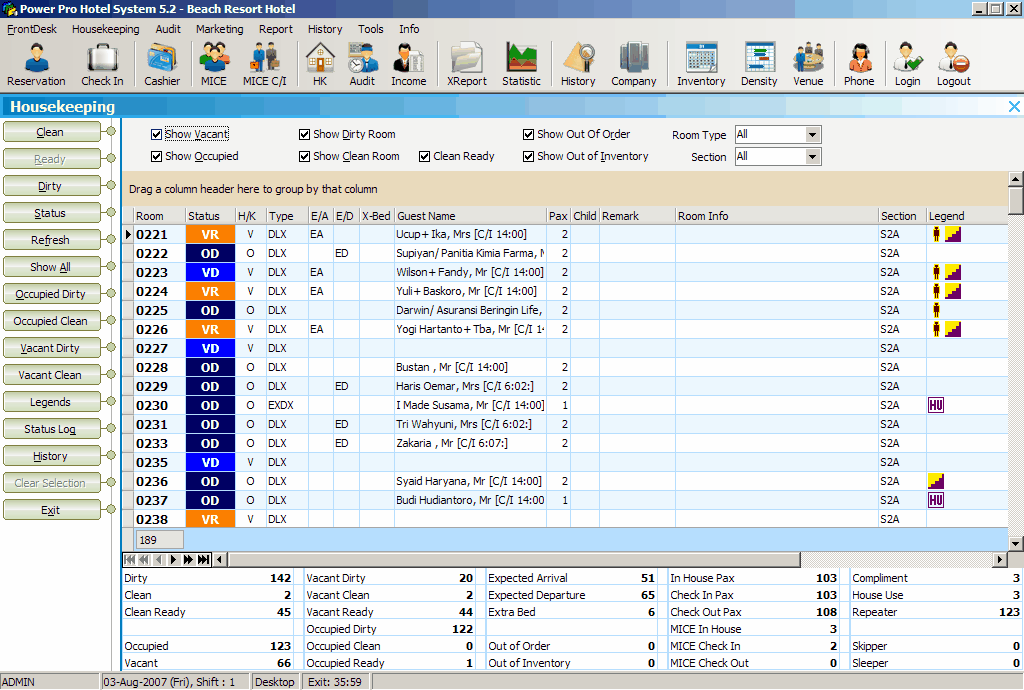The height and width of the screenshot is (690, 1024).
Task: Click the Occupied Dirty sidebar button
Action: (x=51, y=293)
